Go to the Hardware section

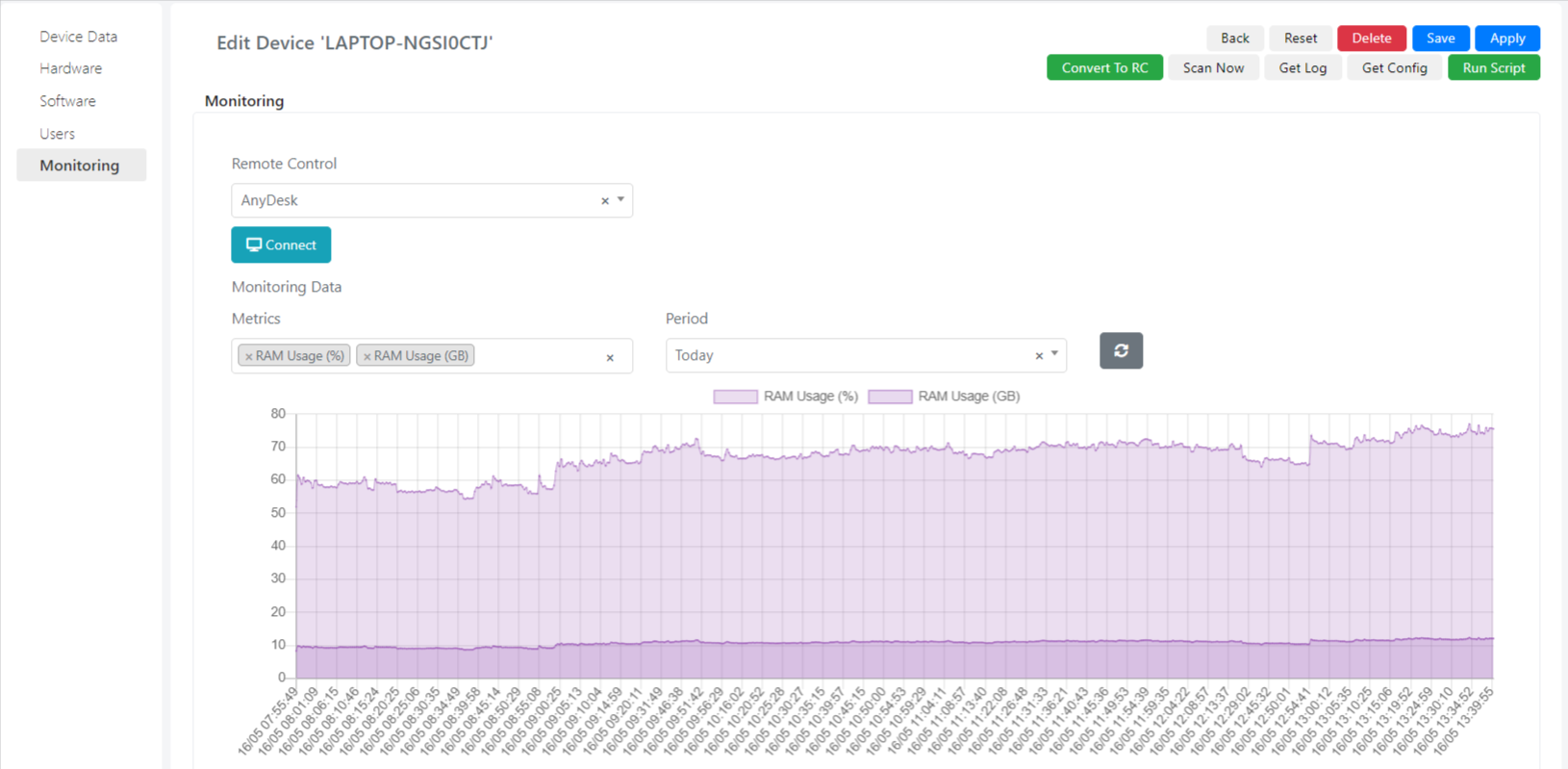tap(71, 68)
